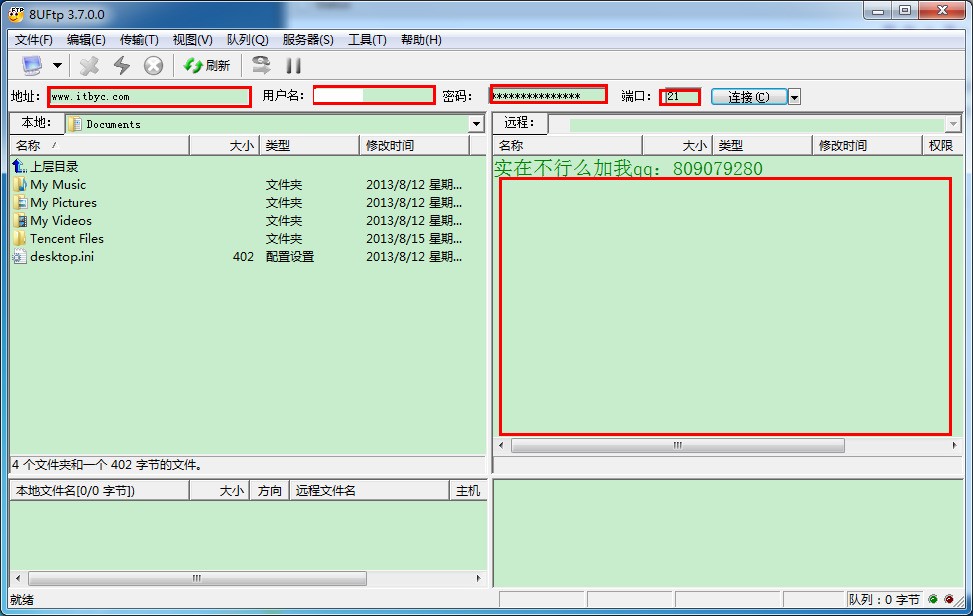Click the remote pane horizontal scrollbar
This screenshot has height=616, width=973.
[677, 445]
